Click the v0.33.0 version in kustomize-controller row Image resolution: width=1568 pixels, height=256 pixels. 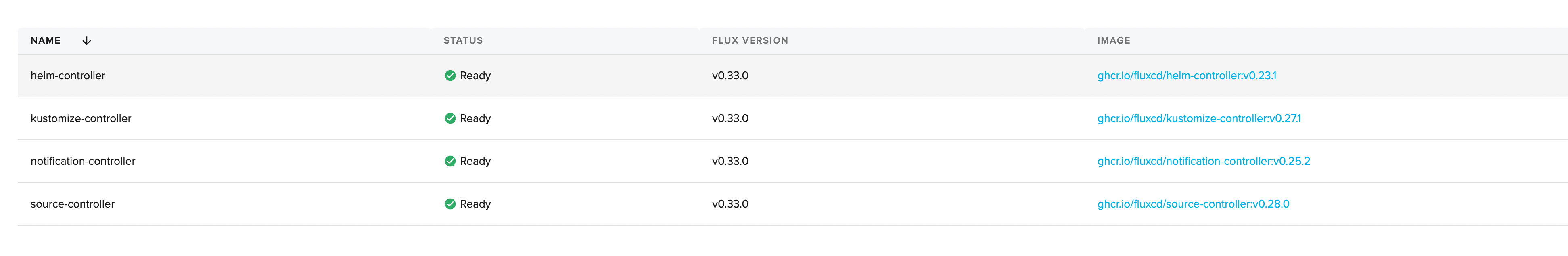[730, 118]
